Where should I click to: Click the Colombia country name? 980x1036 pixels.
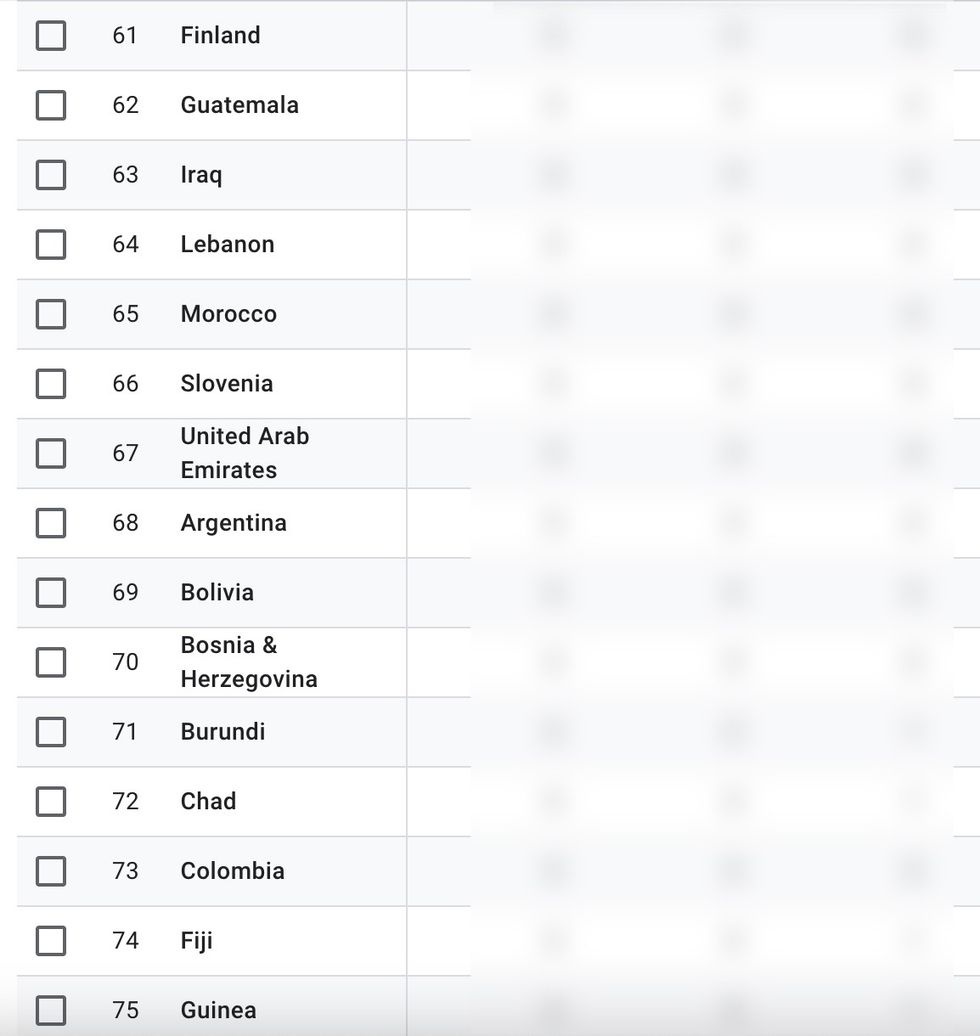(232, 871)
